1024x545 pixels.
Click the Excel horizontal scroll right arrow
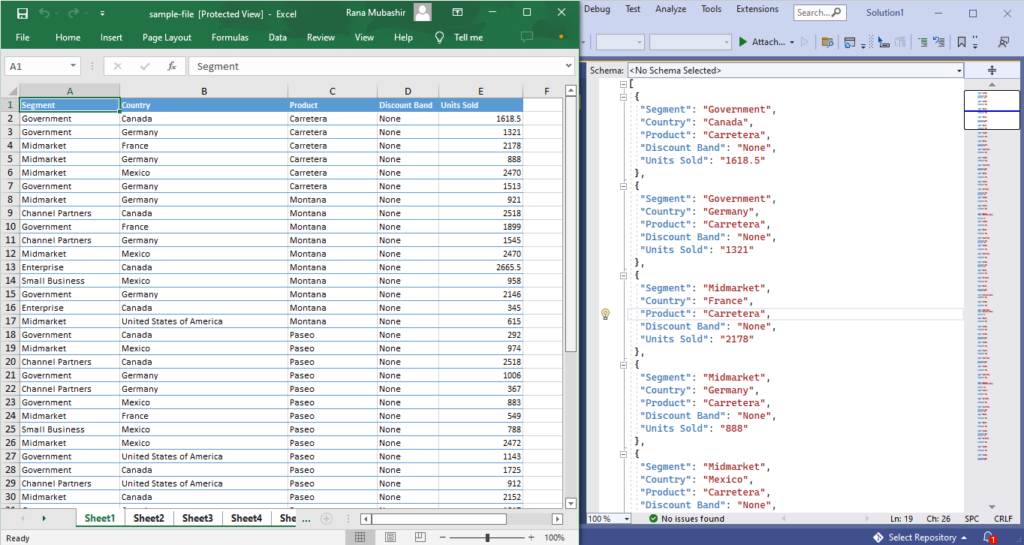point(557,519)
